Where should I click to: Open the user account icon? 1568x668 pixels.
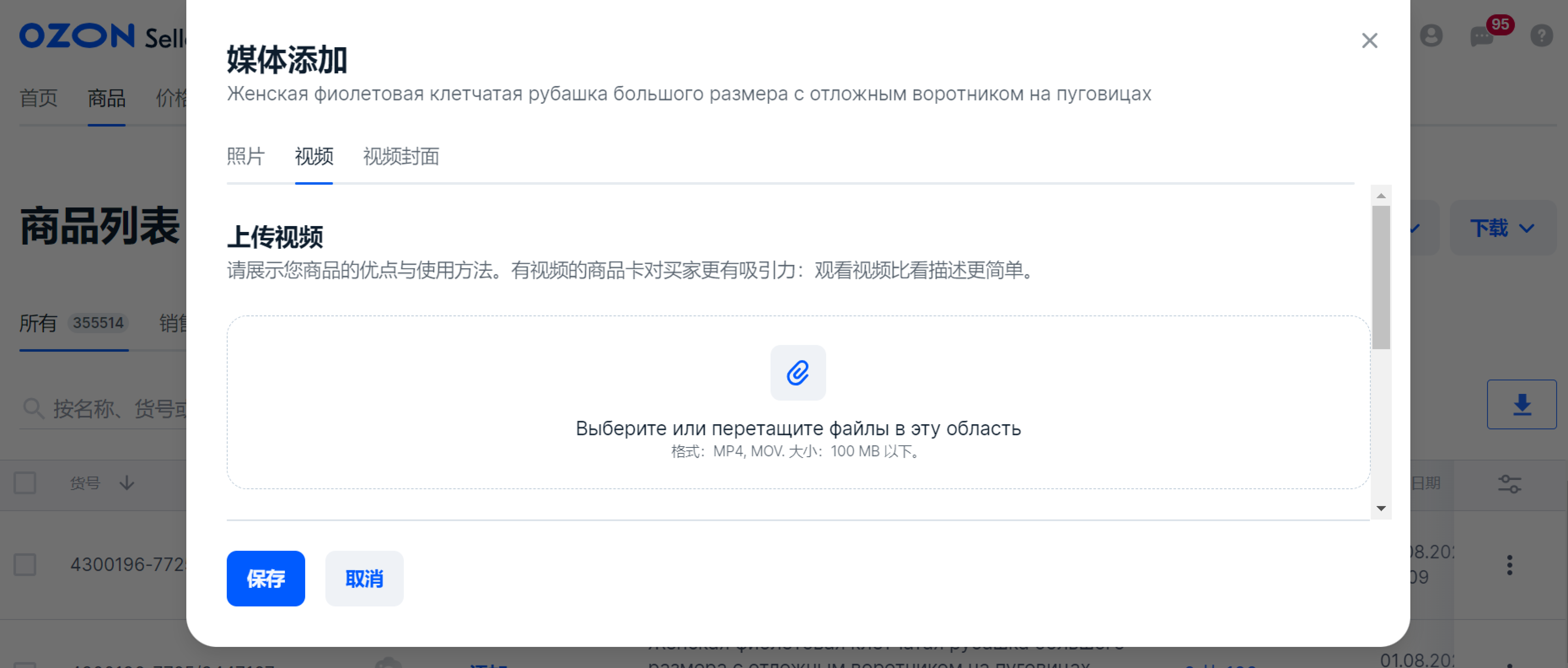[1431, 35]
